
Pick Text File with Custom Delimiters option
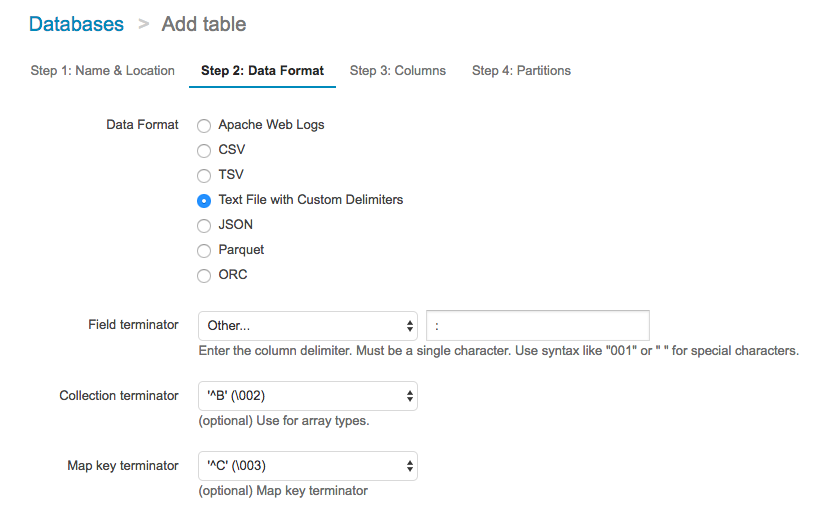(204, 201)
